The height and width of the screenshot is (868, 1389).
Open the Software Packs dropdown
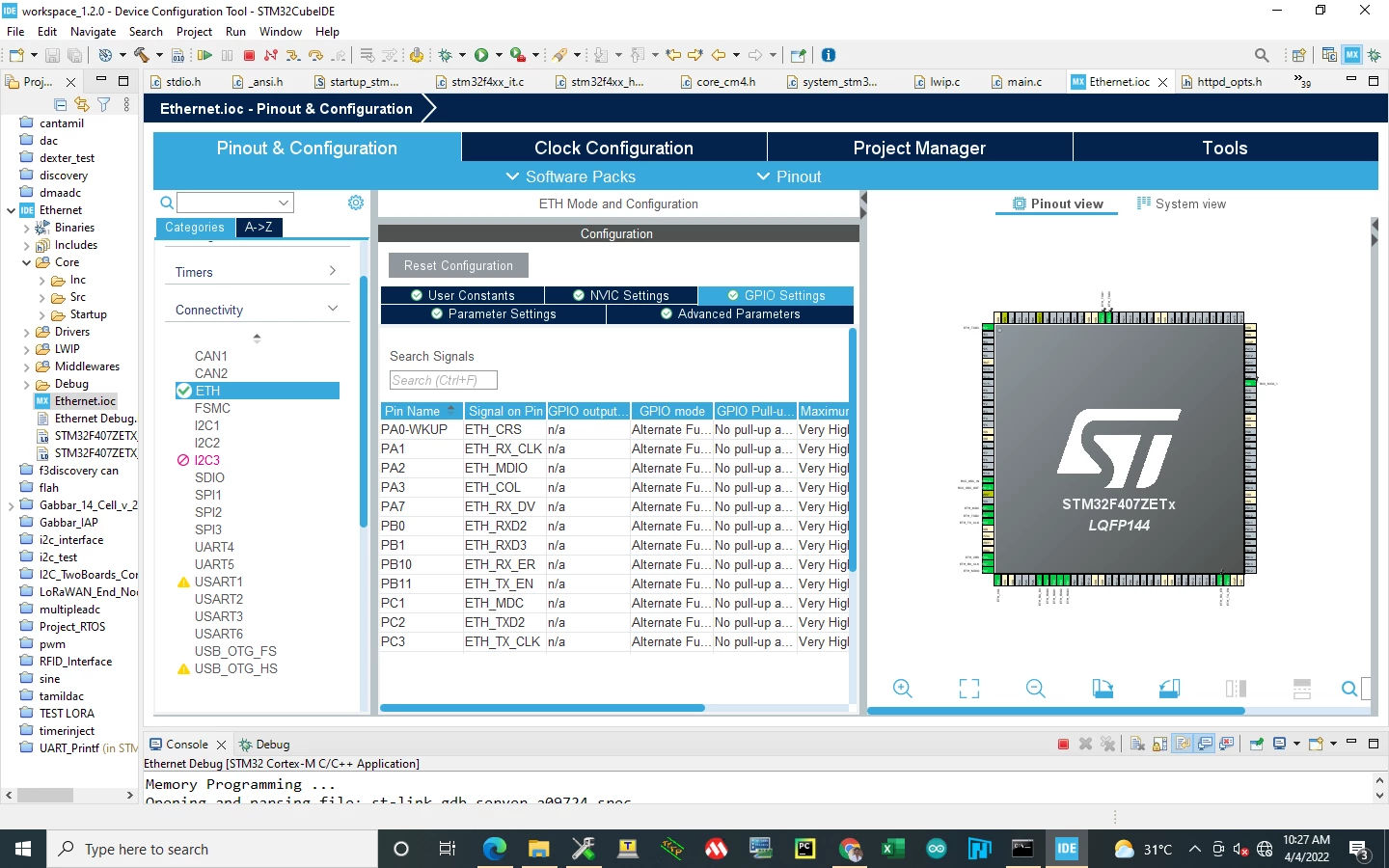pos(571,176)
